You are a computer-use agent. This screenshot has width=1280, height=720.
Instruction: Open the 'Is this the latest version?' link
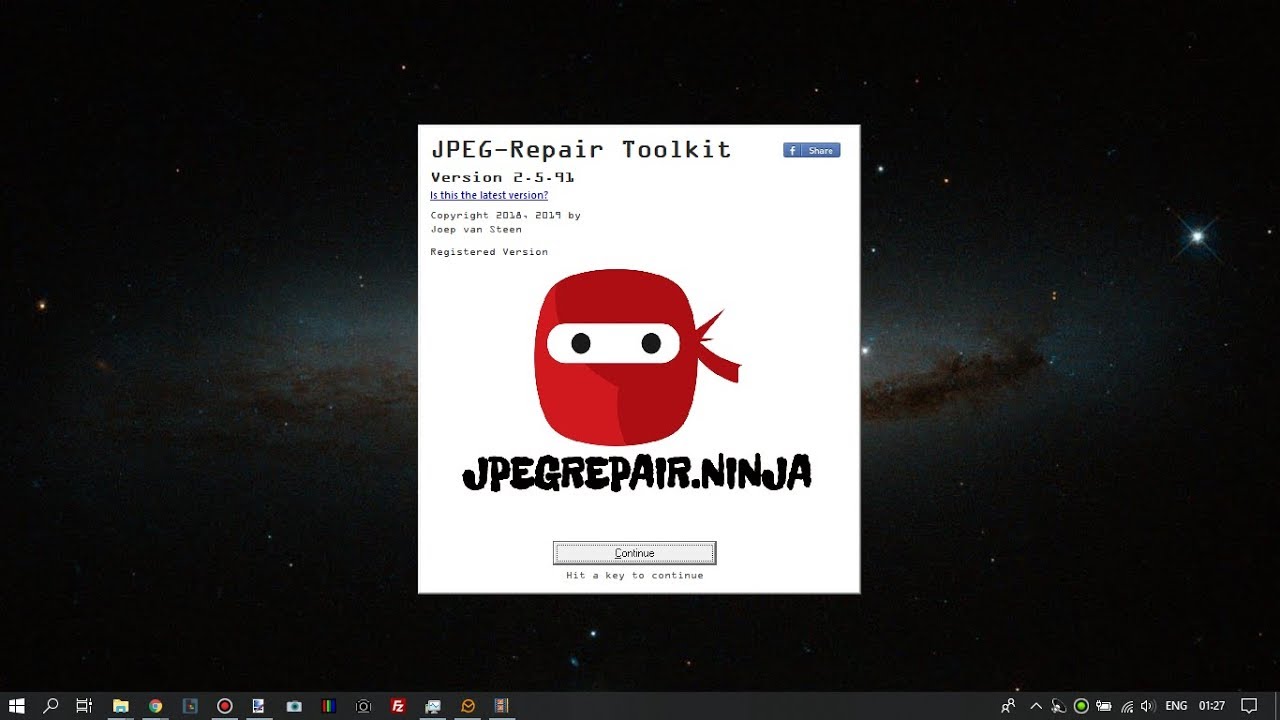(x=489, y=195)
